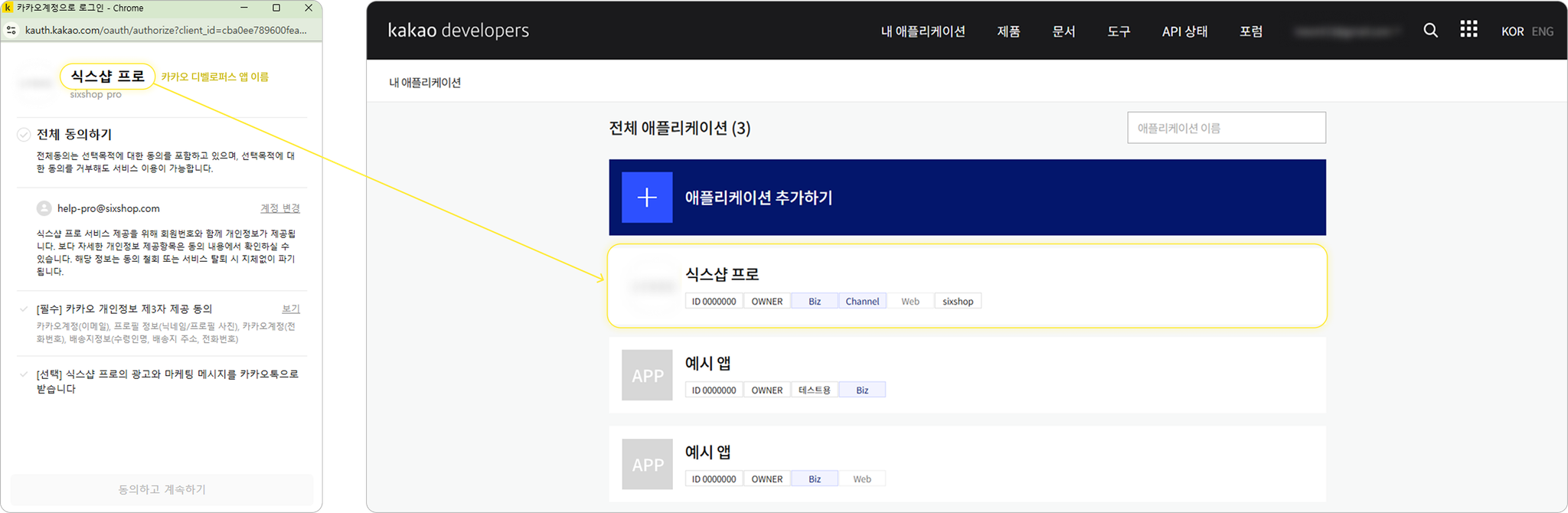Screen dimensions: 1568x513
Task: Open 제품 menu
Action: click(1008, 31)
